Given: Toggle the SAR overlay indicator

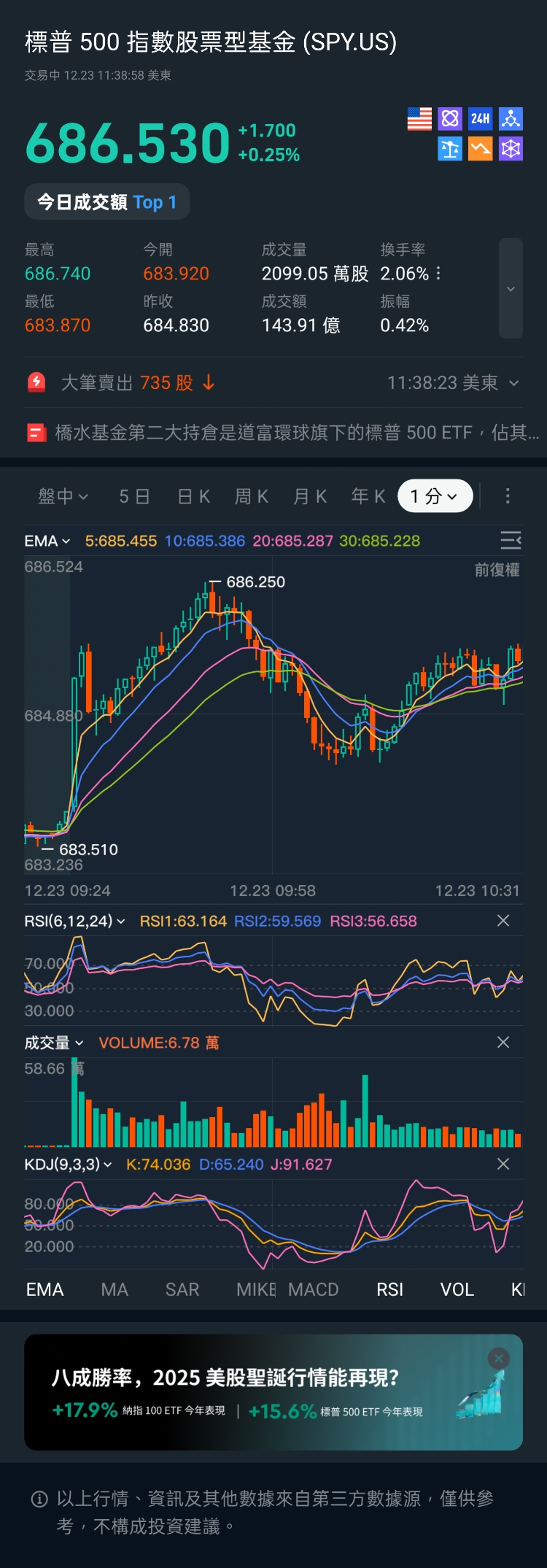Looking at the screenshot, I should point(182,1289).
